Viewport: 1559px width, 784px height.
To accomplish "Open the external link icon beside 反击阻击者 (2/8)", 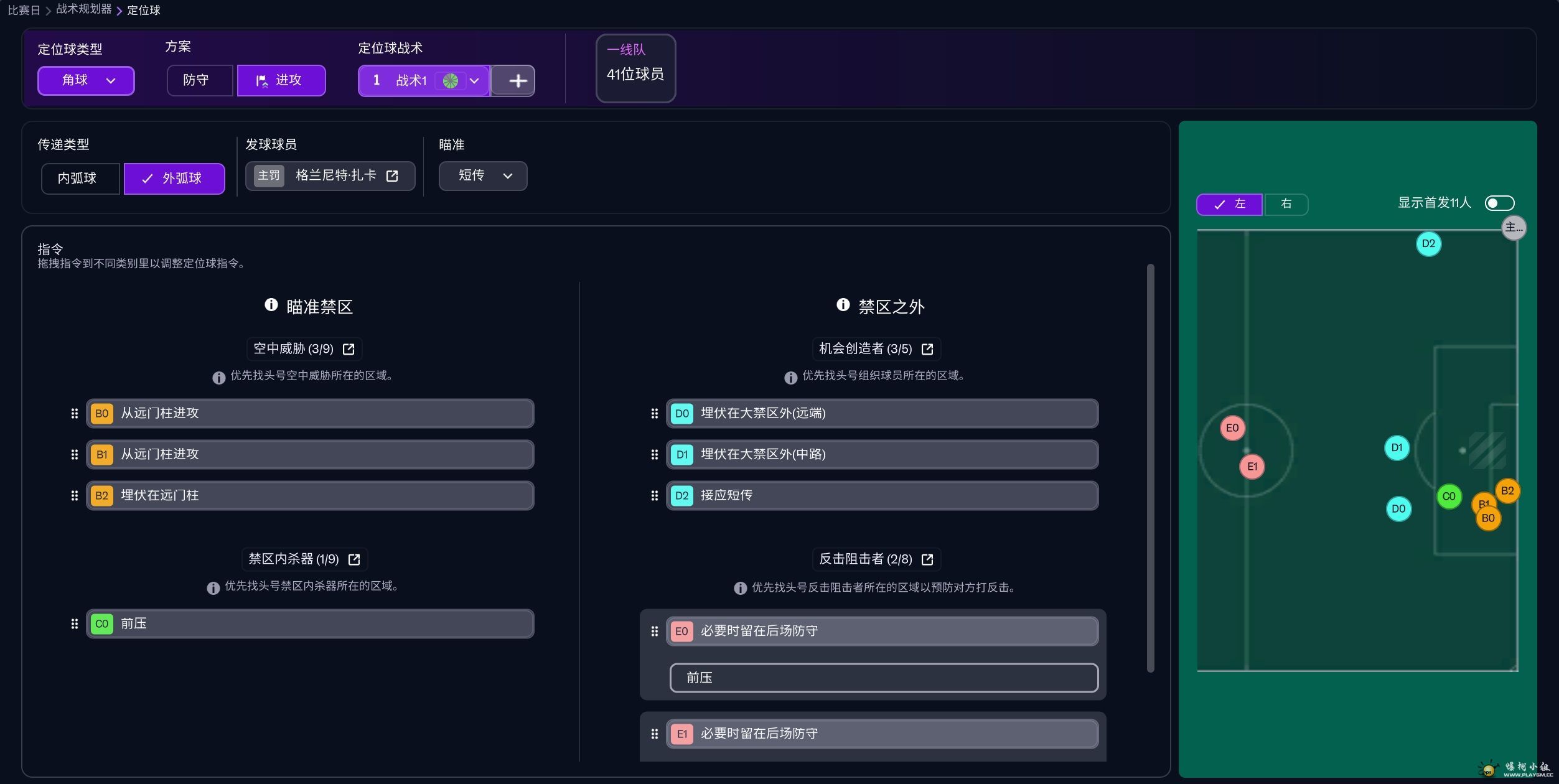I will pyautogui.click(x=927, y=559).
